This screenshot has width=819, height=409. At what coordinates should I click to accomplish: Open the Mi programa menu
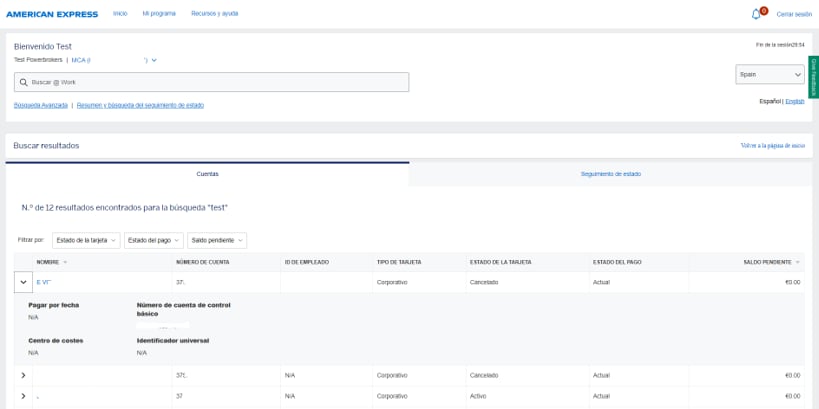[x=159, y=14]
